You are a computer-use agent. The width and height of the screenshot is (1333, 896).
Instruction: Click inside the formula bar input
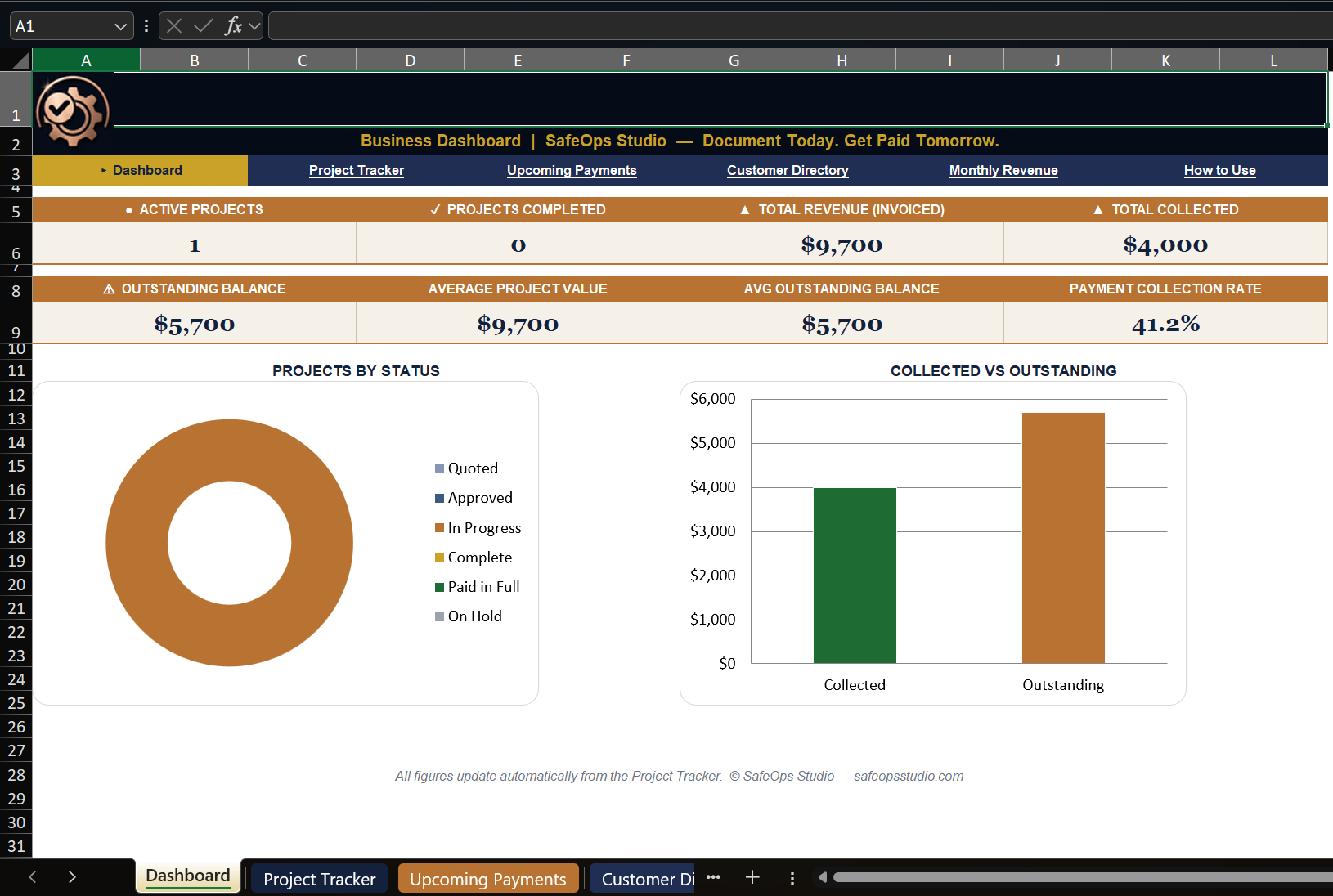(x=800, y=26)
